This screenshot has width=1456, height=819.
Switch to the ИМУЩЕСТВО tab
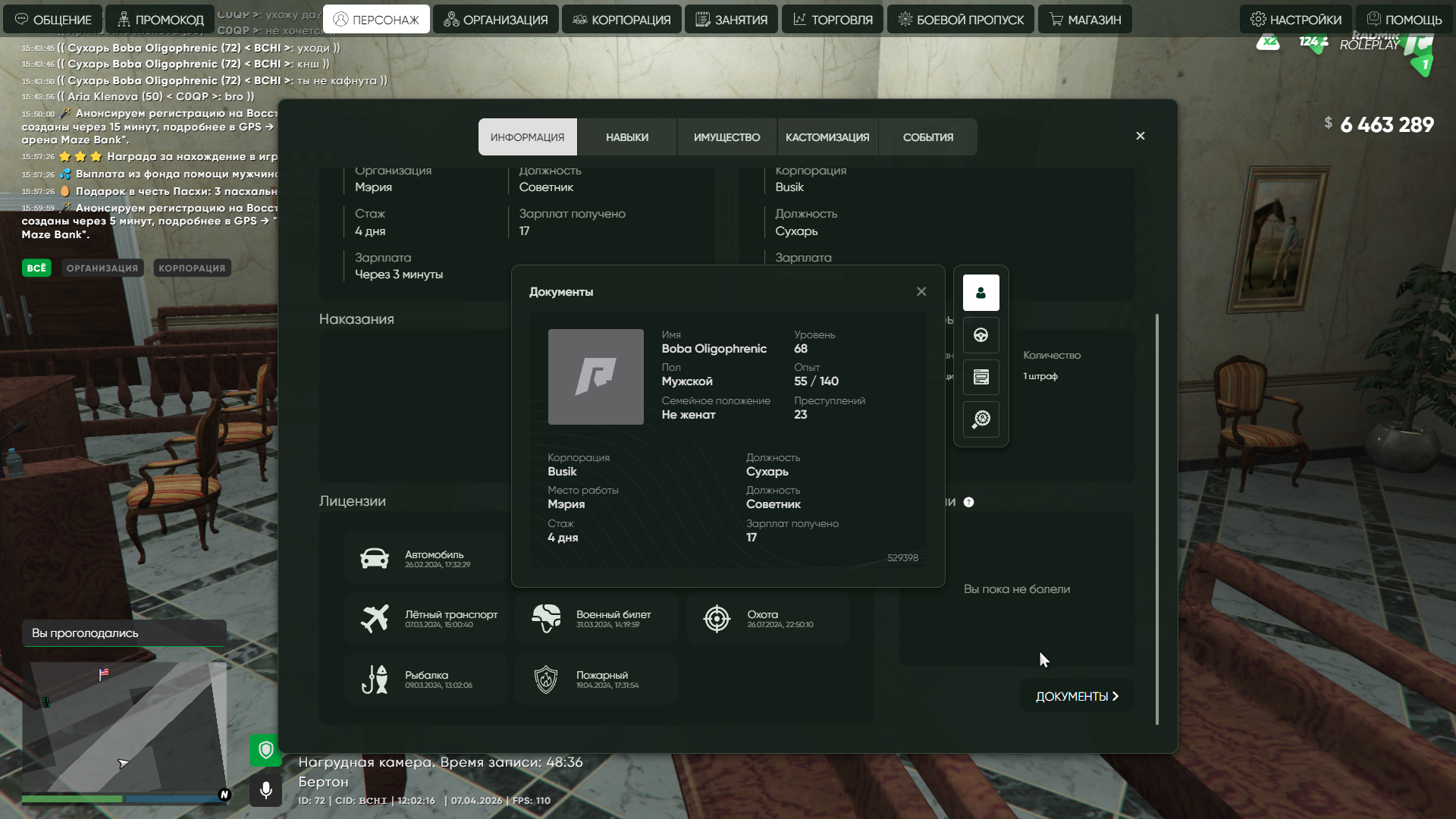tap(726, 137)
